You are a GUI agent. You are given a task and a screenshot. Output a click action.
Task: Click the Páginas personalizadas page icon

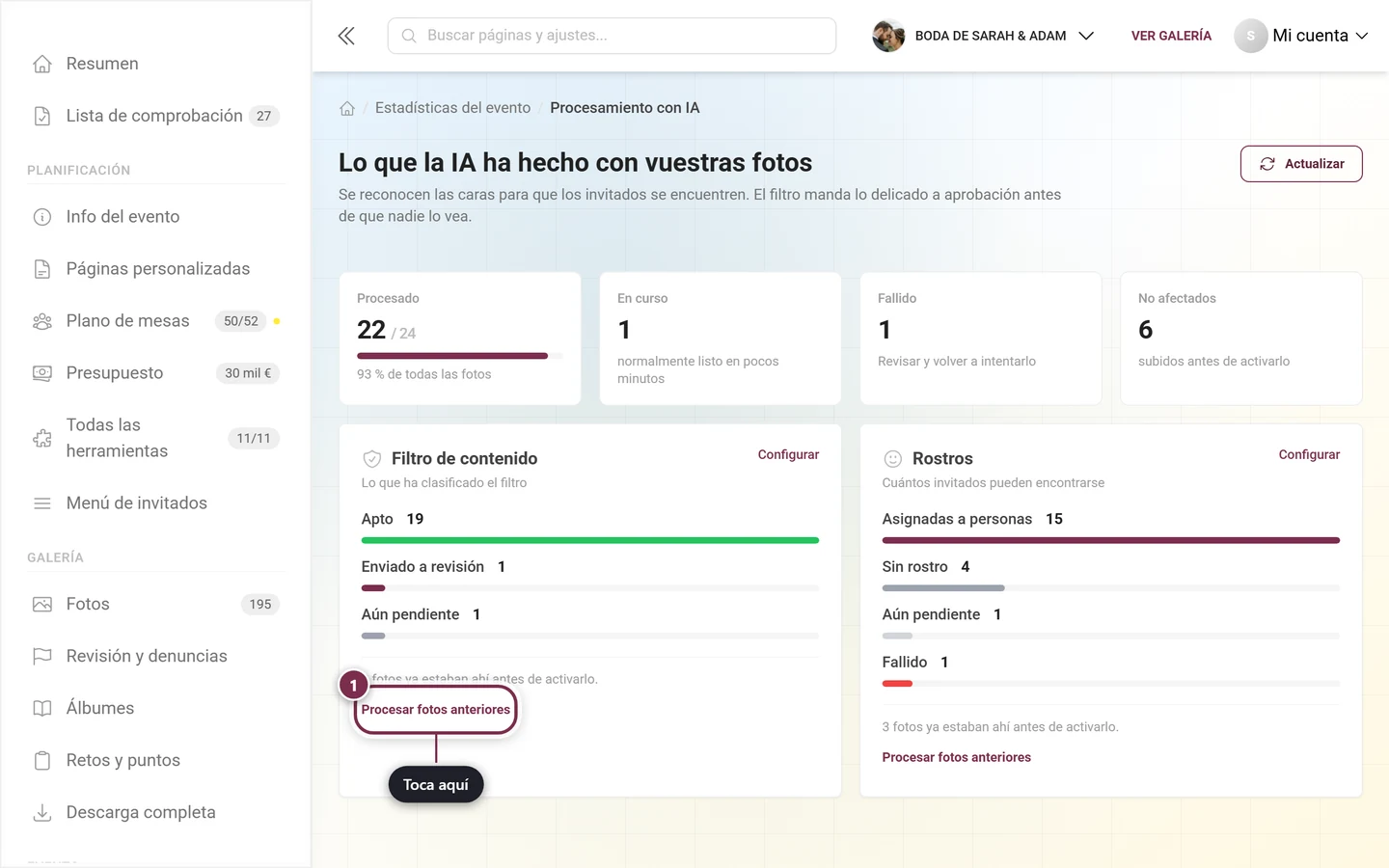tap(42, 269)
